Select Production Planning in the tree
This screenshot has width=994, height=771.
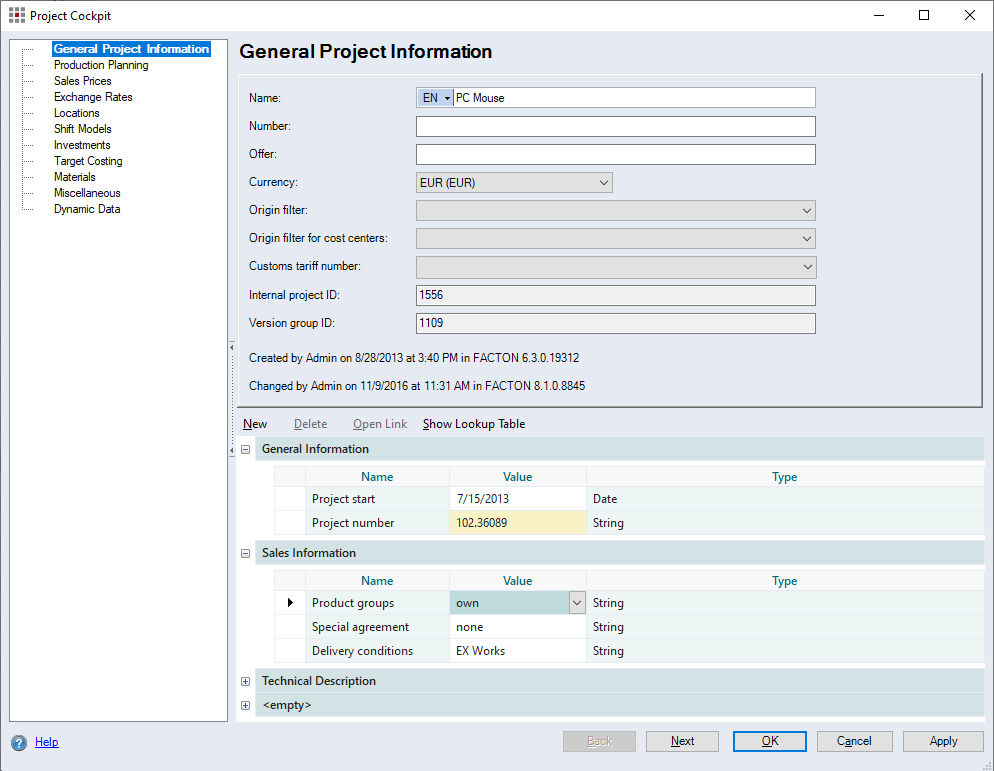tap(101, 65)
